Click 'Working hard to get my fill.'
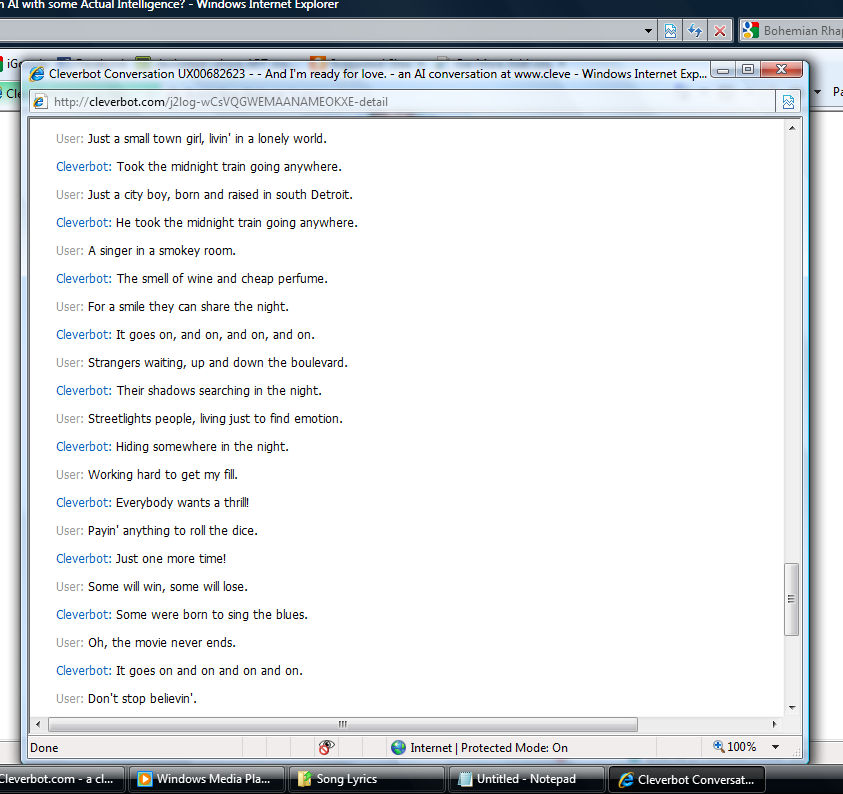 coord(162,474)
